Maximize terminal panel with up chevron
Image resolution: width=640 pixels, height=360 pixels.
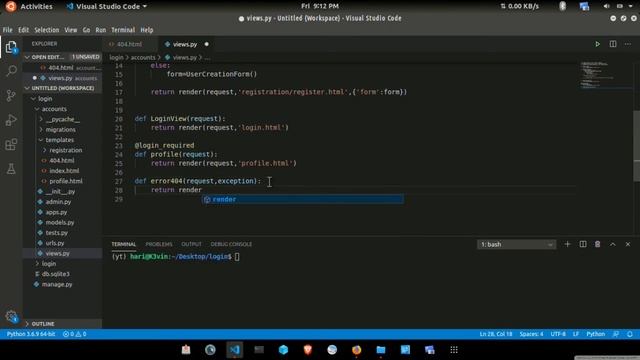point(613,244)
